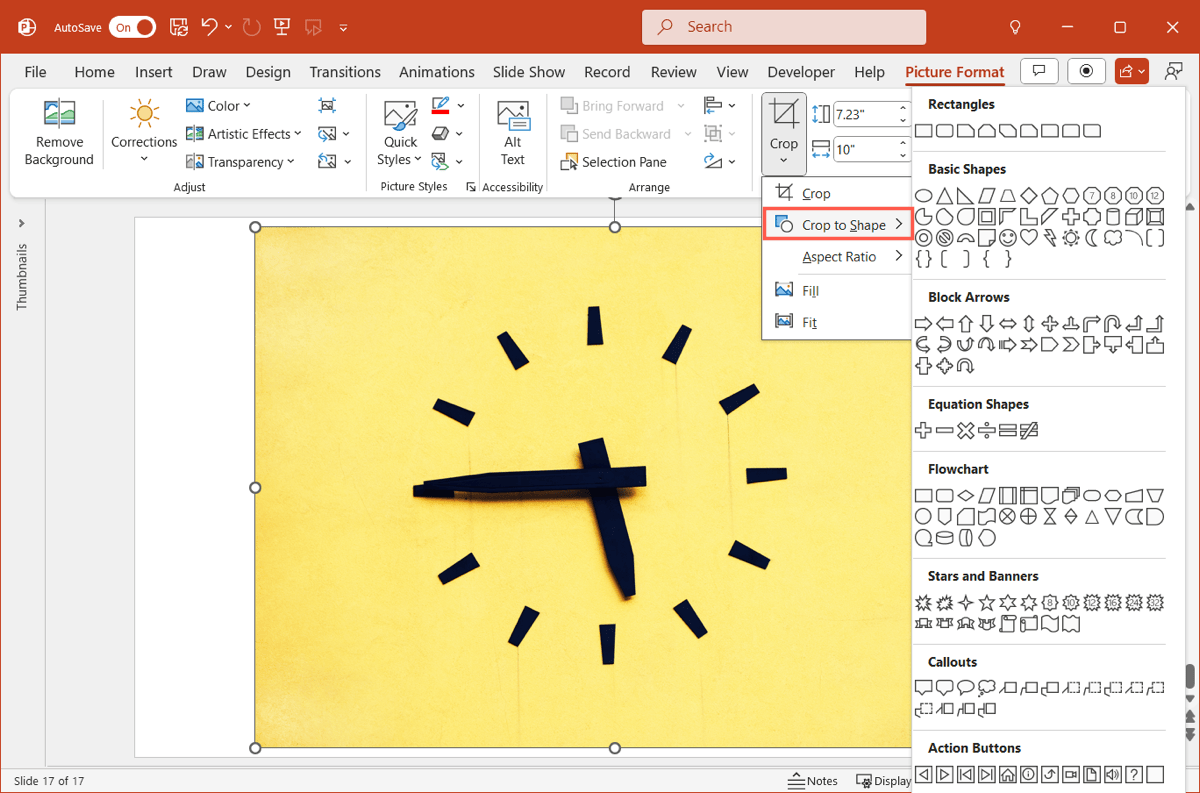The image size is (1200, 793).
Task: Select the 5-Point Star shape
Action: pos(987,603)
